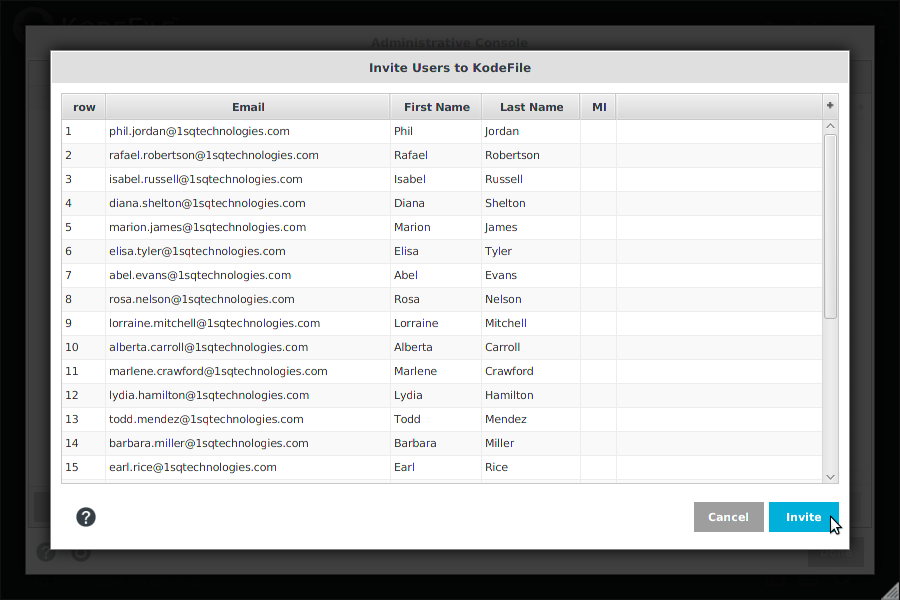Screen dimensions: 900x600
Task: Select email earl.rice@1sqtechnologies.com
Action: (248, 467)
